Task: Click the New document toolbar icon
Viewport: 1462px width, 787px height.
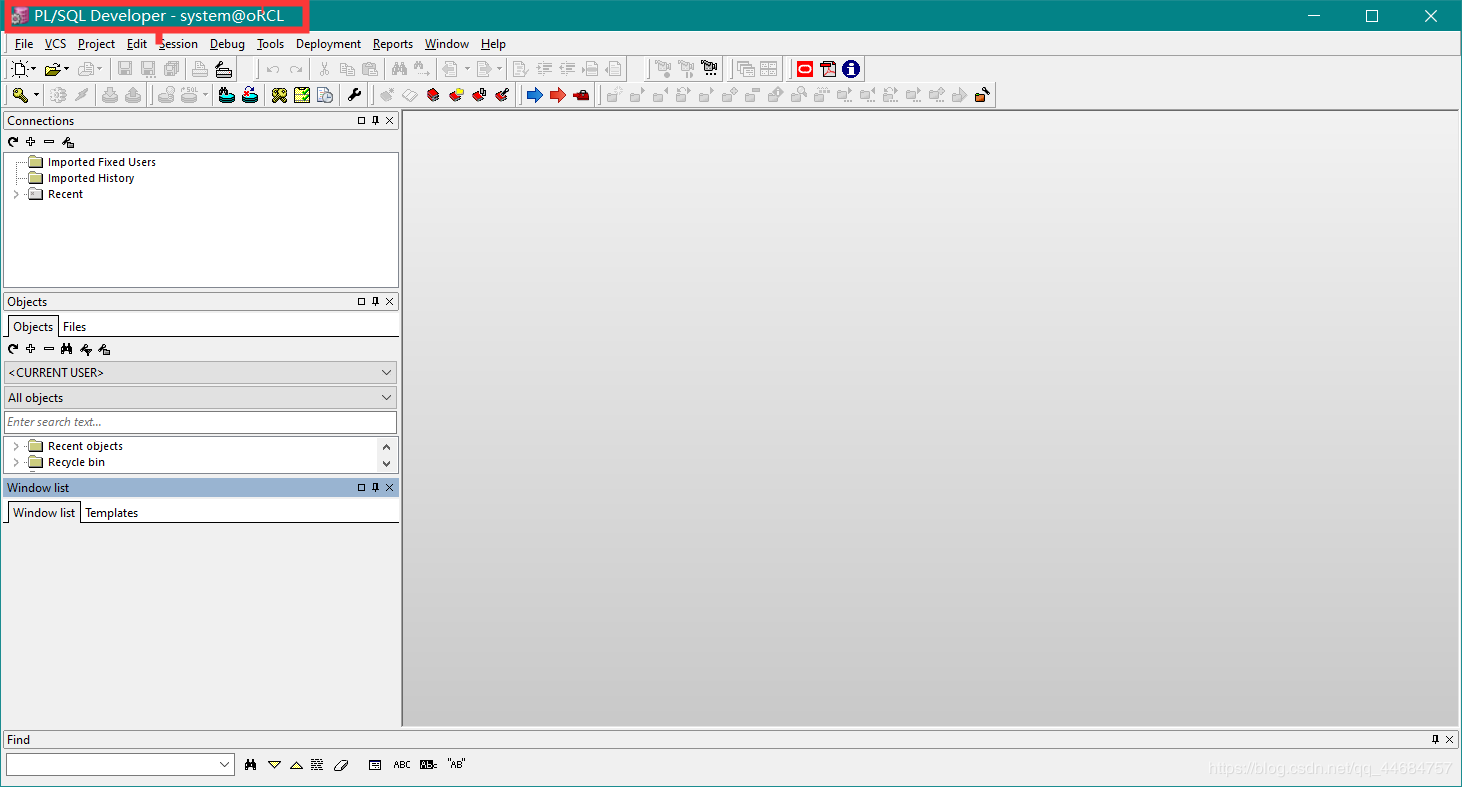Action: (20, 69)
